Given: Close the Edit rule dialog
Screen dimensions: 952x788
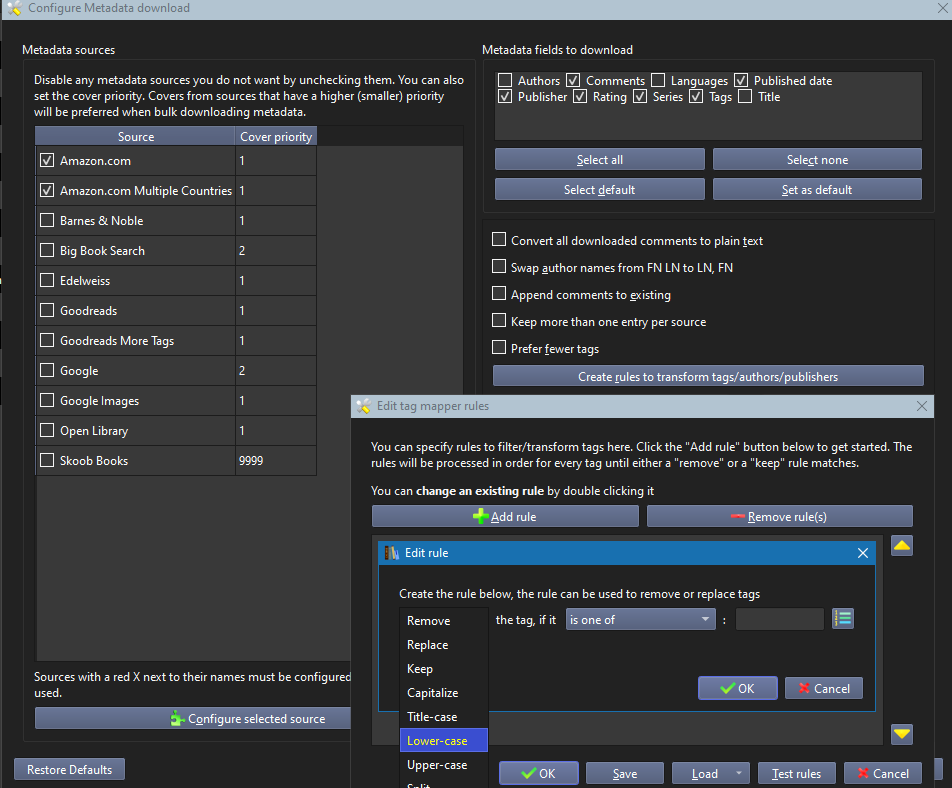Looking at the screenshot, I should point(862,553).
